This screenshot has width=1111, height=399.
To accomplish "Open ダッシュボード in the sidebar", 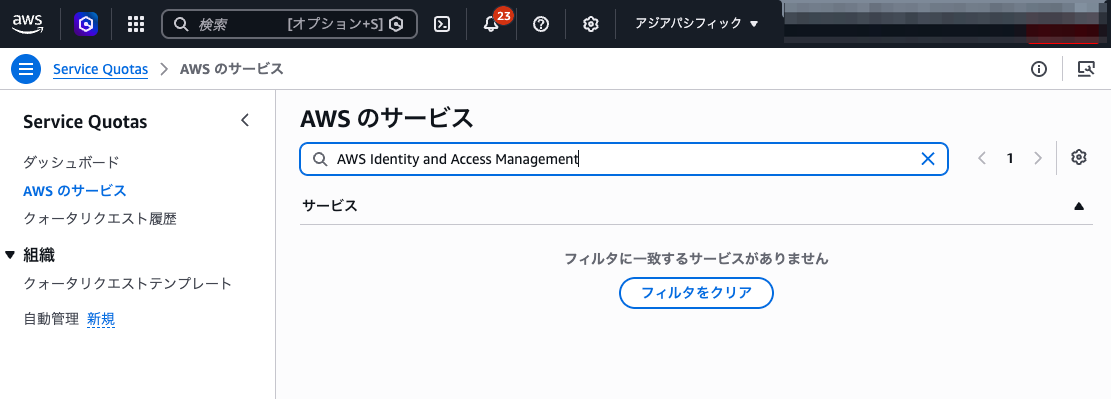I will tap(71, 162).
